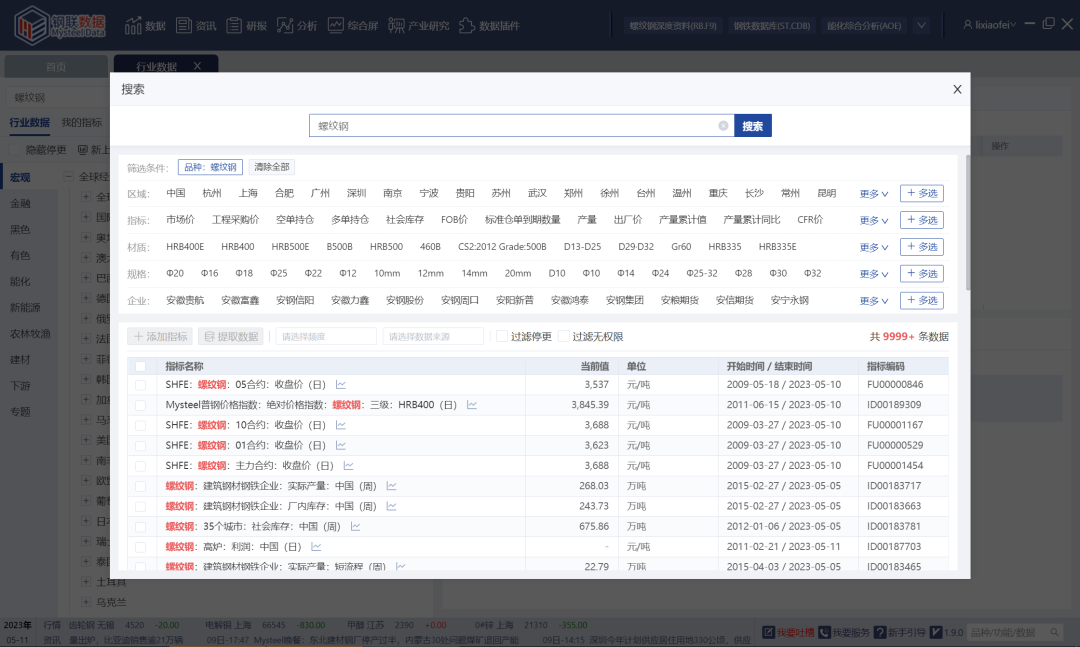
Task: Switch to the 首页 tab
Action: point(56,67)
